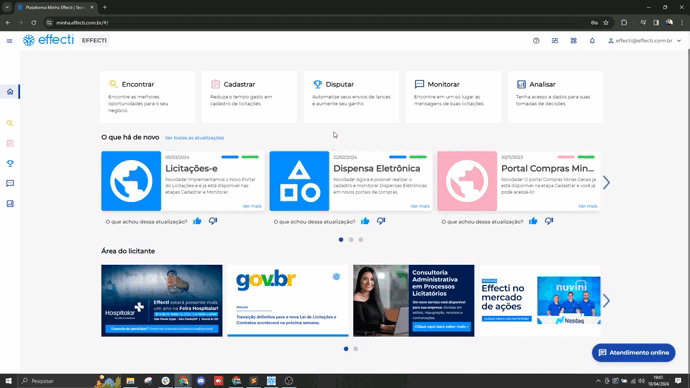Dislike the Portal Compras Minas update
Viewport: 690px width, 388px height.
pos(549,221)
